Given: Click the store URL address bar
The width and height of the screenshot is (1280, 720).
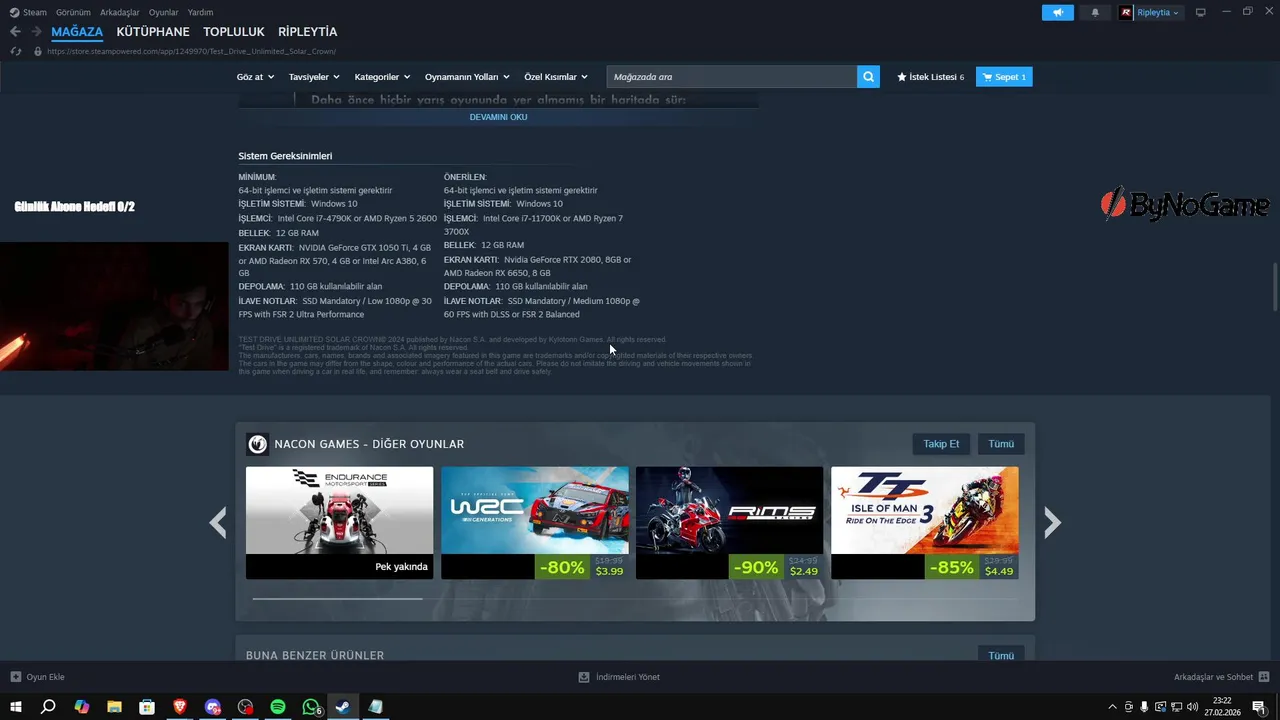Looking at the screenshot, I should pyautogui.click(x=192, y=51).
